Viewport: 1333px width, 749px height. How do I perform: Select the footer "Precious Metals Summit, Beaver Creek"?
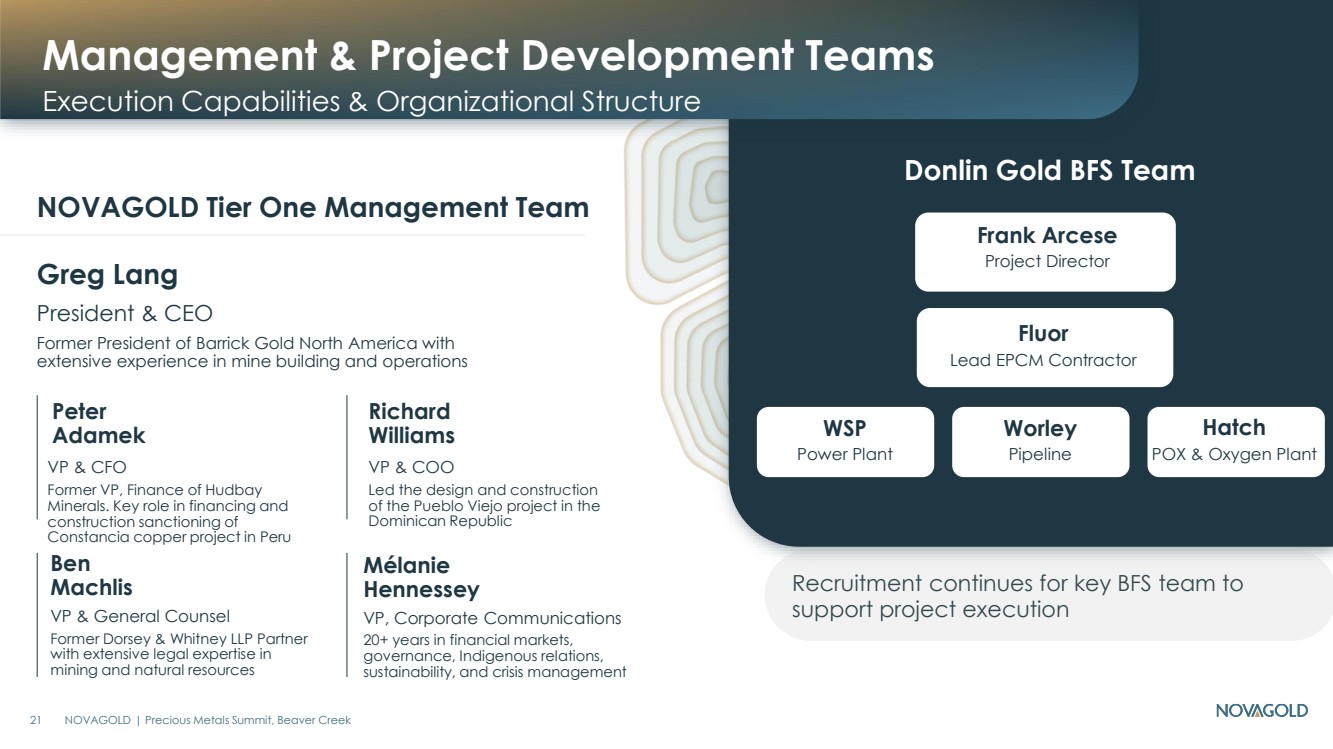point(247,720)
